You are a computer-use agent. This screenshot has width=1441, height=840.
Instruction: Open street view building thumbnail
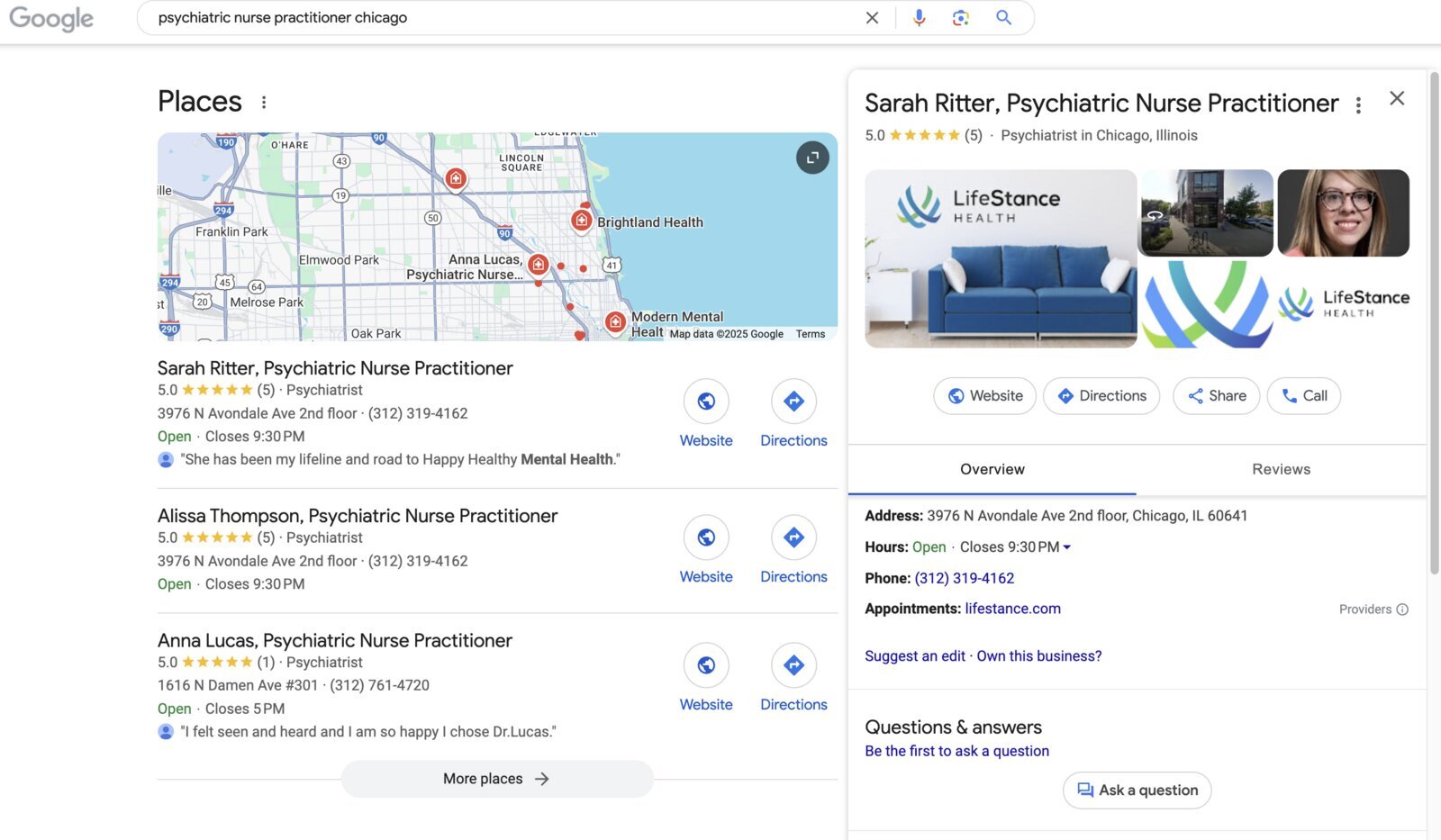(1207, 212)
